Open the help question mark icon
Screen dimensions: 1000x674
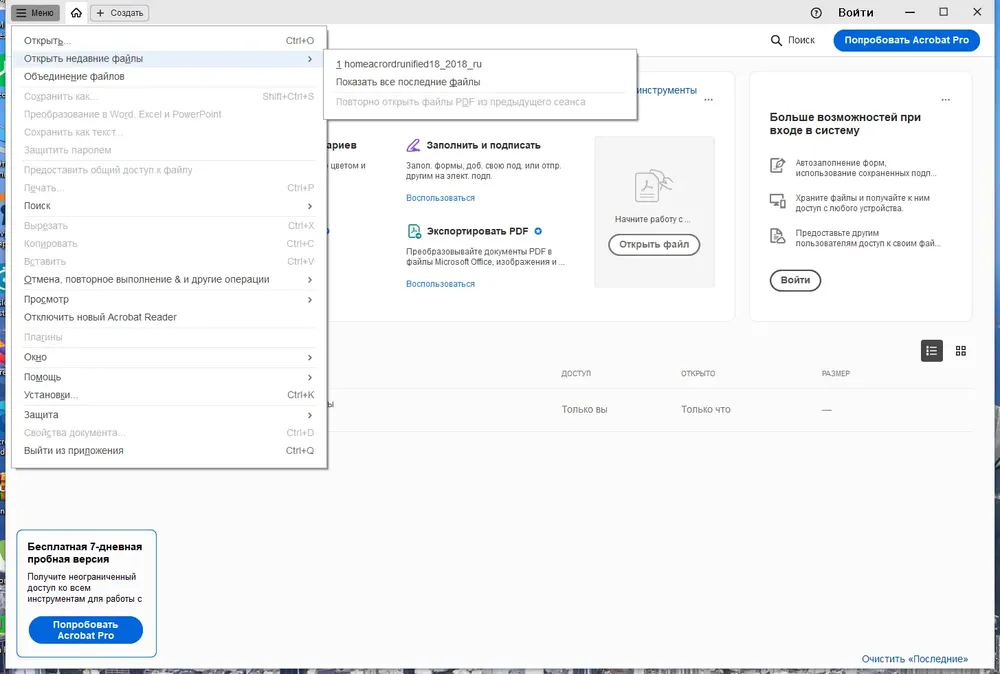point(816,13)
